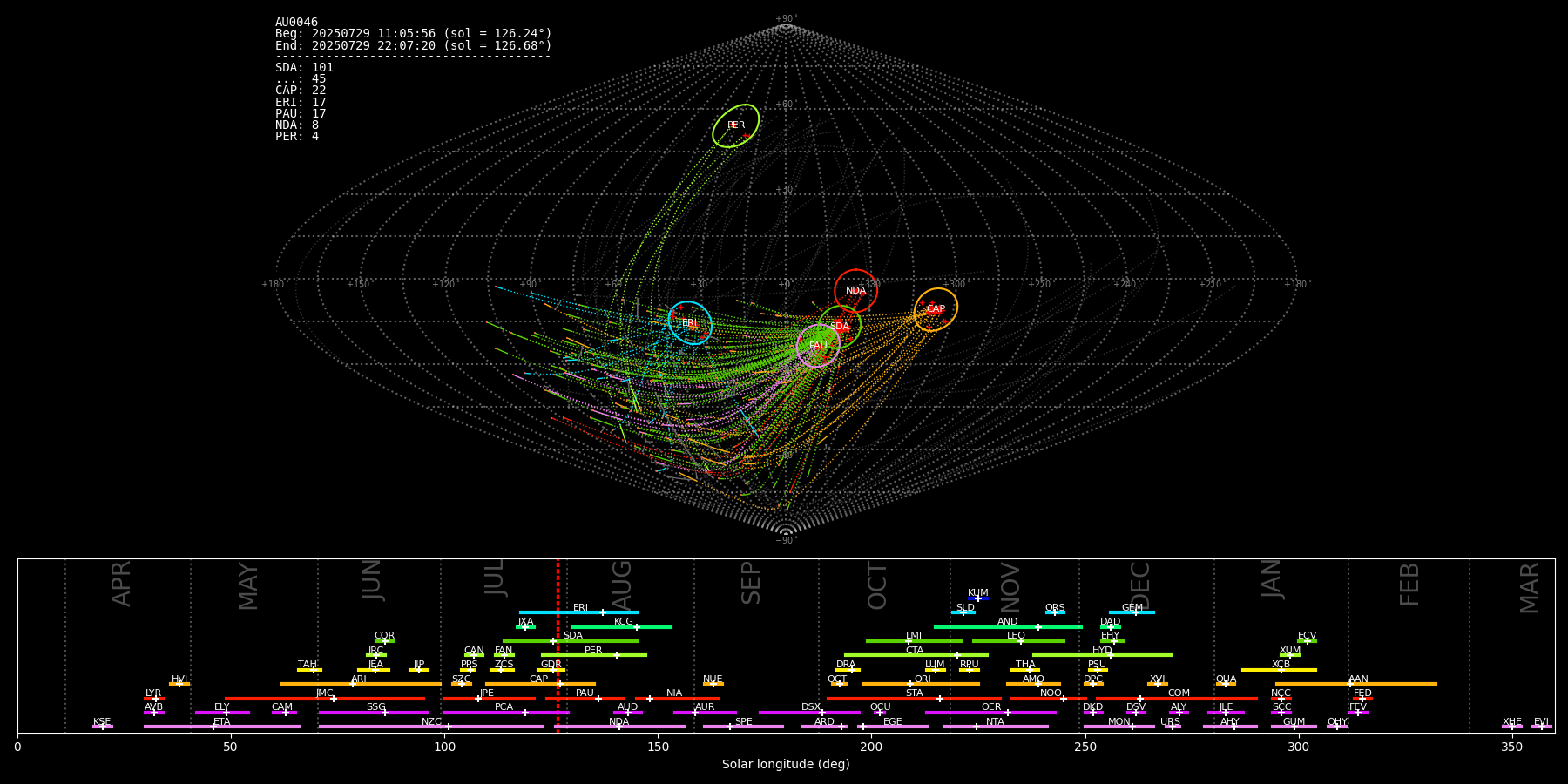Select the HYD shower bar
1568x784 pixels.
tap(1102, 655)
